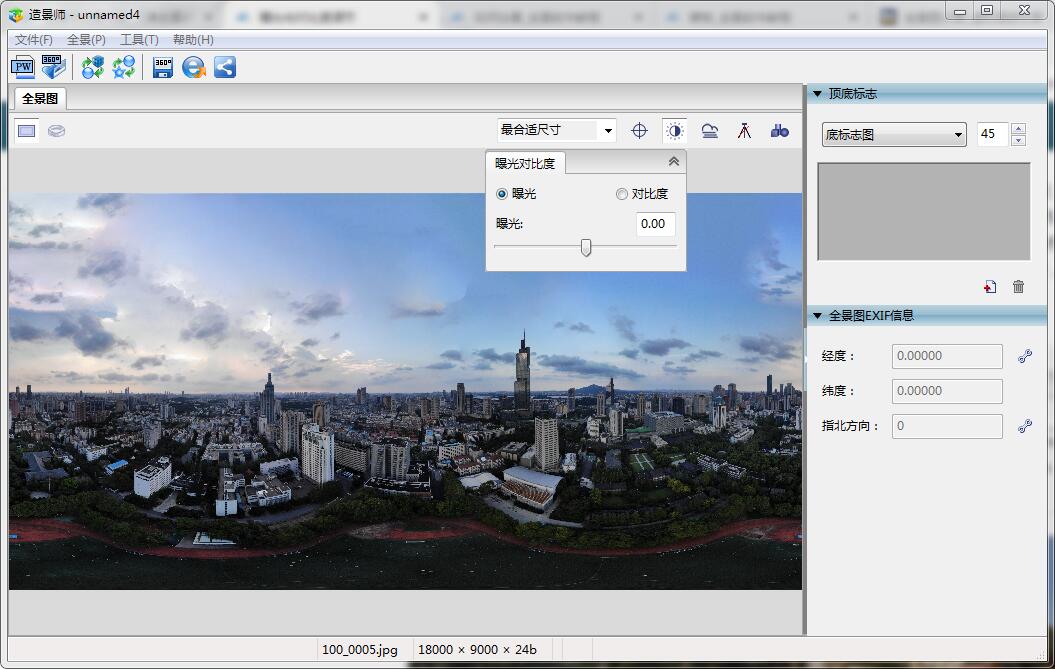The image size is (1055, 669).
Task: Click the 曝光 value field showing 0.00
Action: click(655, 224)
